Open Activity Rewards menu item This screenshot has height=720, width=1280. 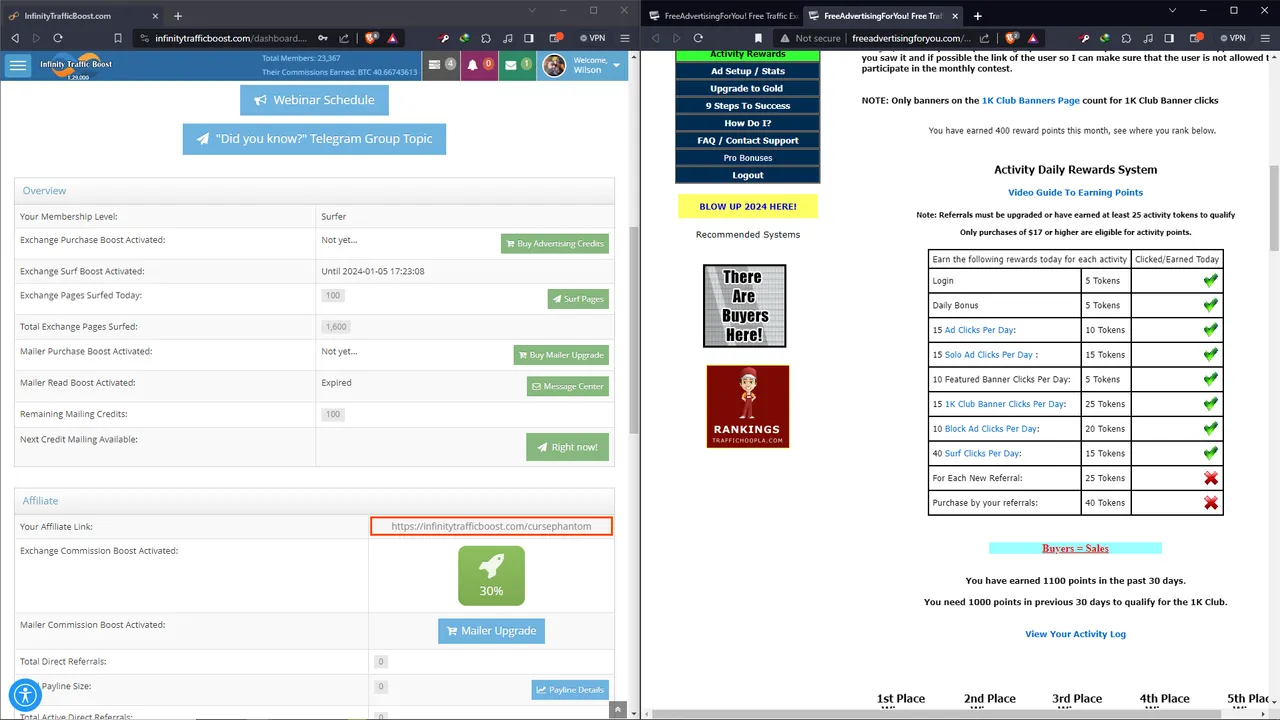747,55
